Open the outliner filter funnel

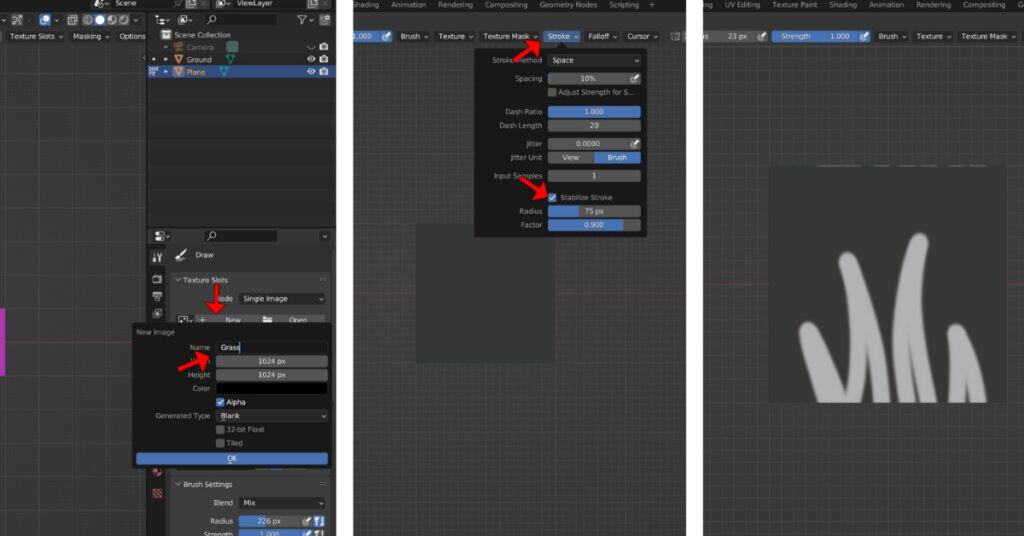pyautogui.click(x=302, y=20)
